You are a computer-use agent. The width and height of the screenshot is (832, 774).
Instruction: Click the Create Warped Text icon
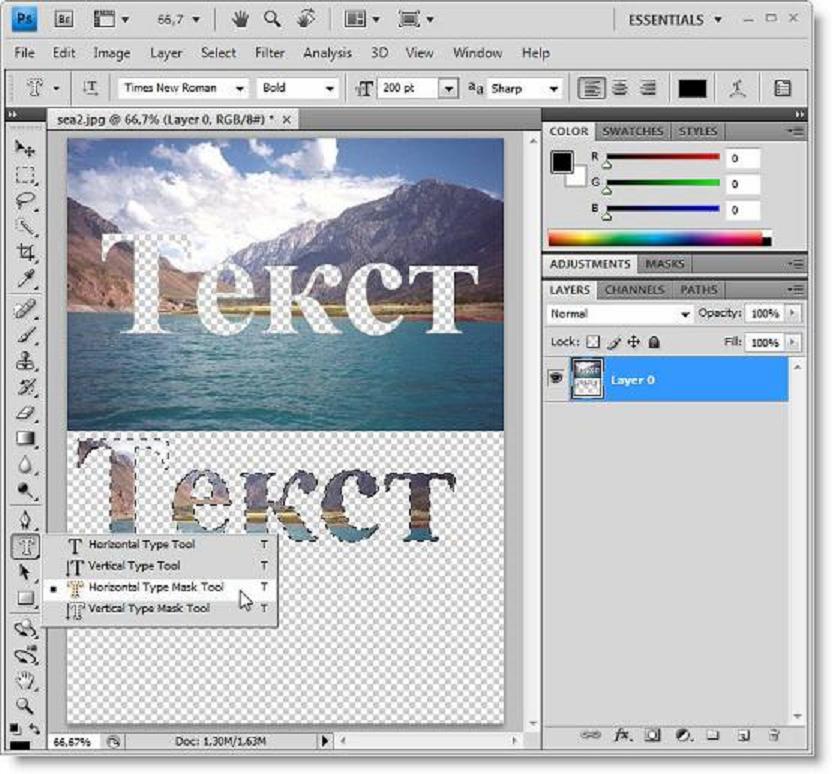[x=738, y=88]
